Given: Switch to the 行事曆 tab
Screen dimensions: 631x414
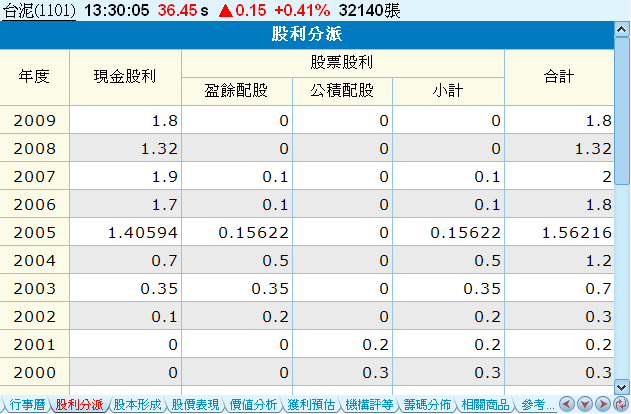Looking at the screenshot, I should [x=25, y=405].
